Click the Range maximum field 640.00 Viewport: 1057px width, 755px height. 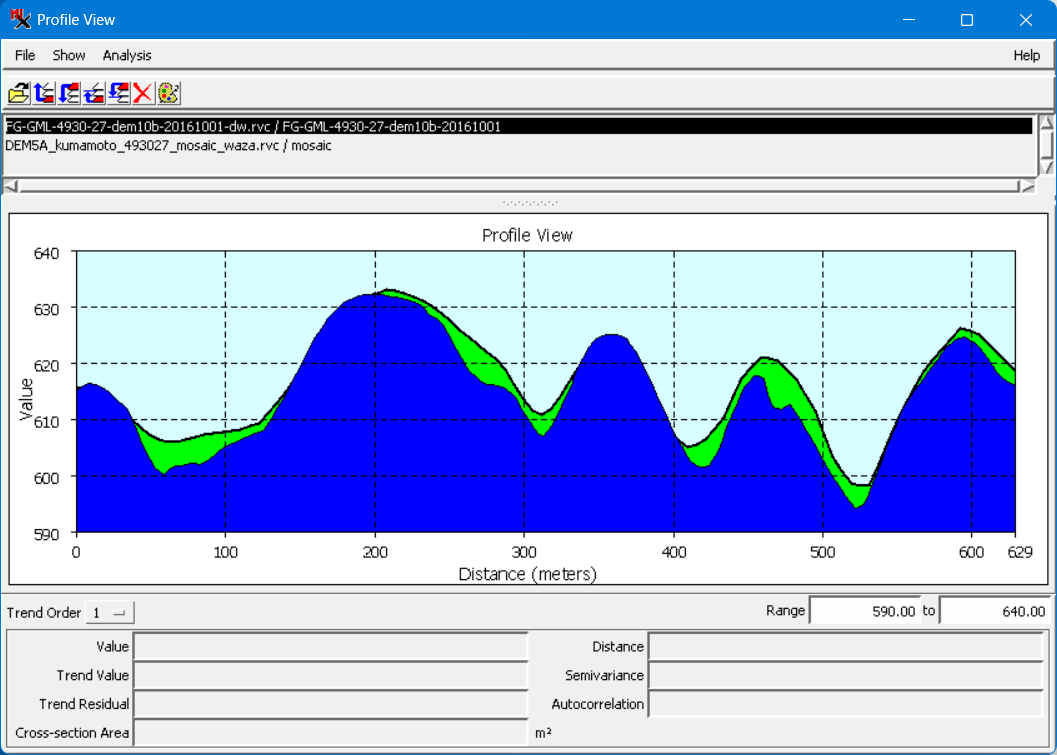(x=994, y=611)
